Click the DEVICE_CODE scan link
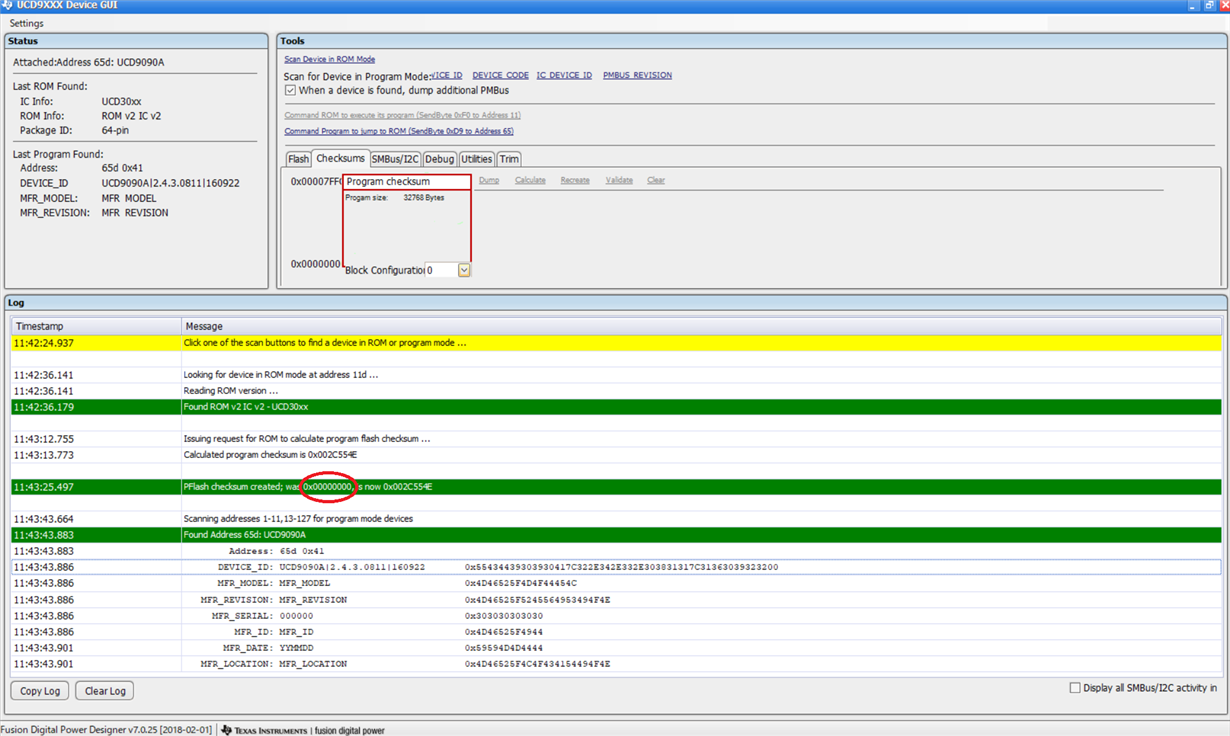The height and width of the screenshot is (736, 1230). point(500,75)
